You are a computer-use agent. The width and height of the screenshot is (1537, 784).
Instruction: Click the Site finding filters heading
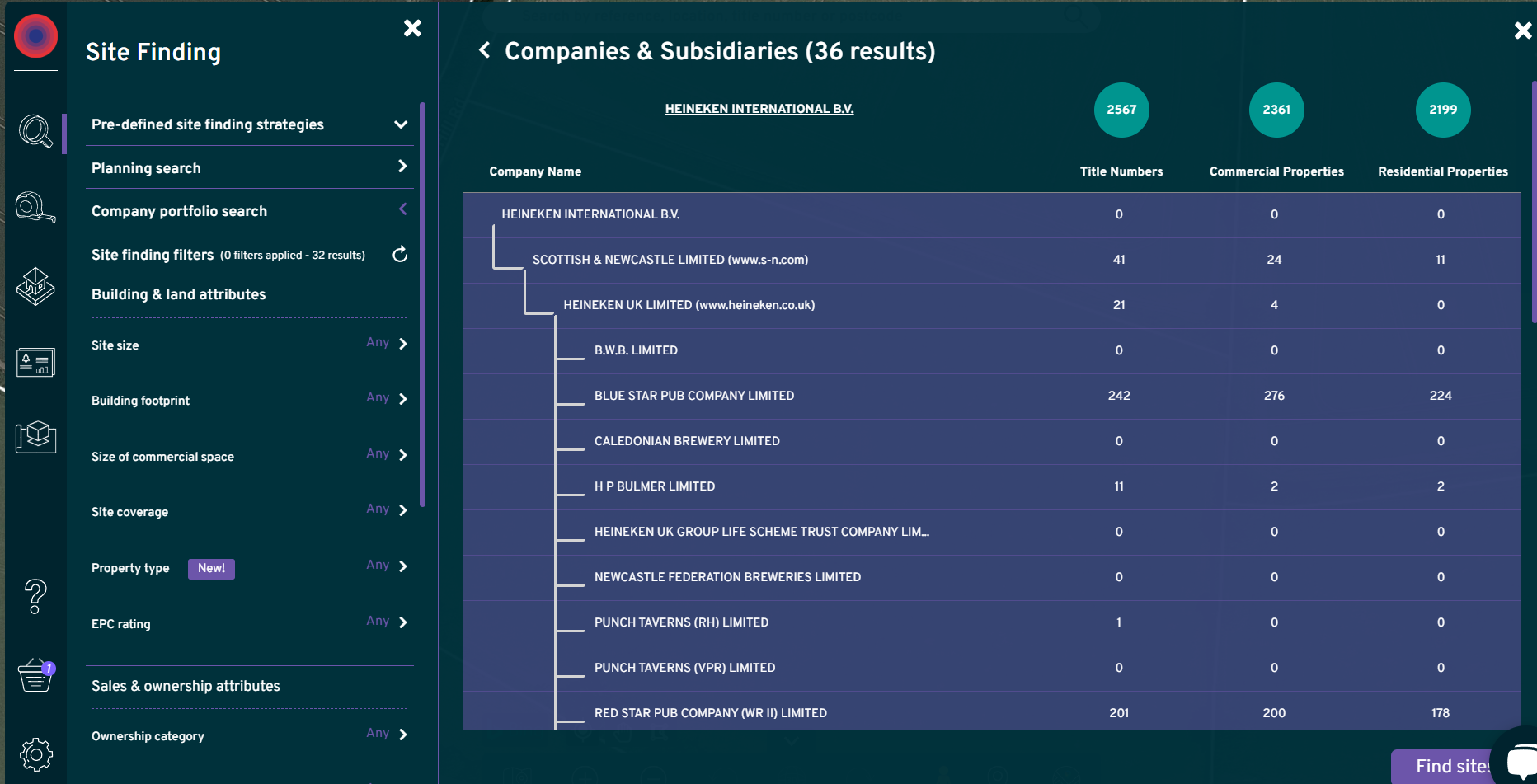click(153, 255)
